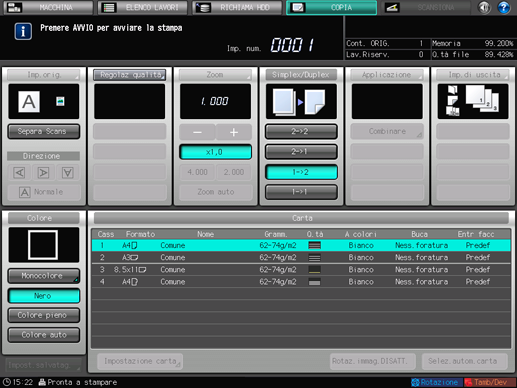Click the output sorting stack icon
The width and height of the screenshot is (517, 388).
coord(482,98)
